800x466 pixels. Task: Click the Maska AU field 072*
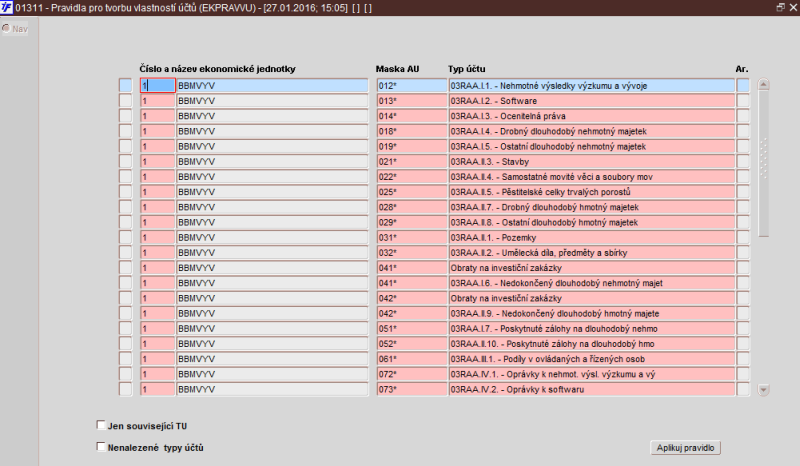click(x=412, y=374)
